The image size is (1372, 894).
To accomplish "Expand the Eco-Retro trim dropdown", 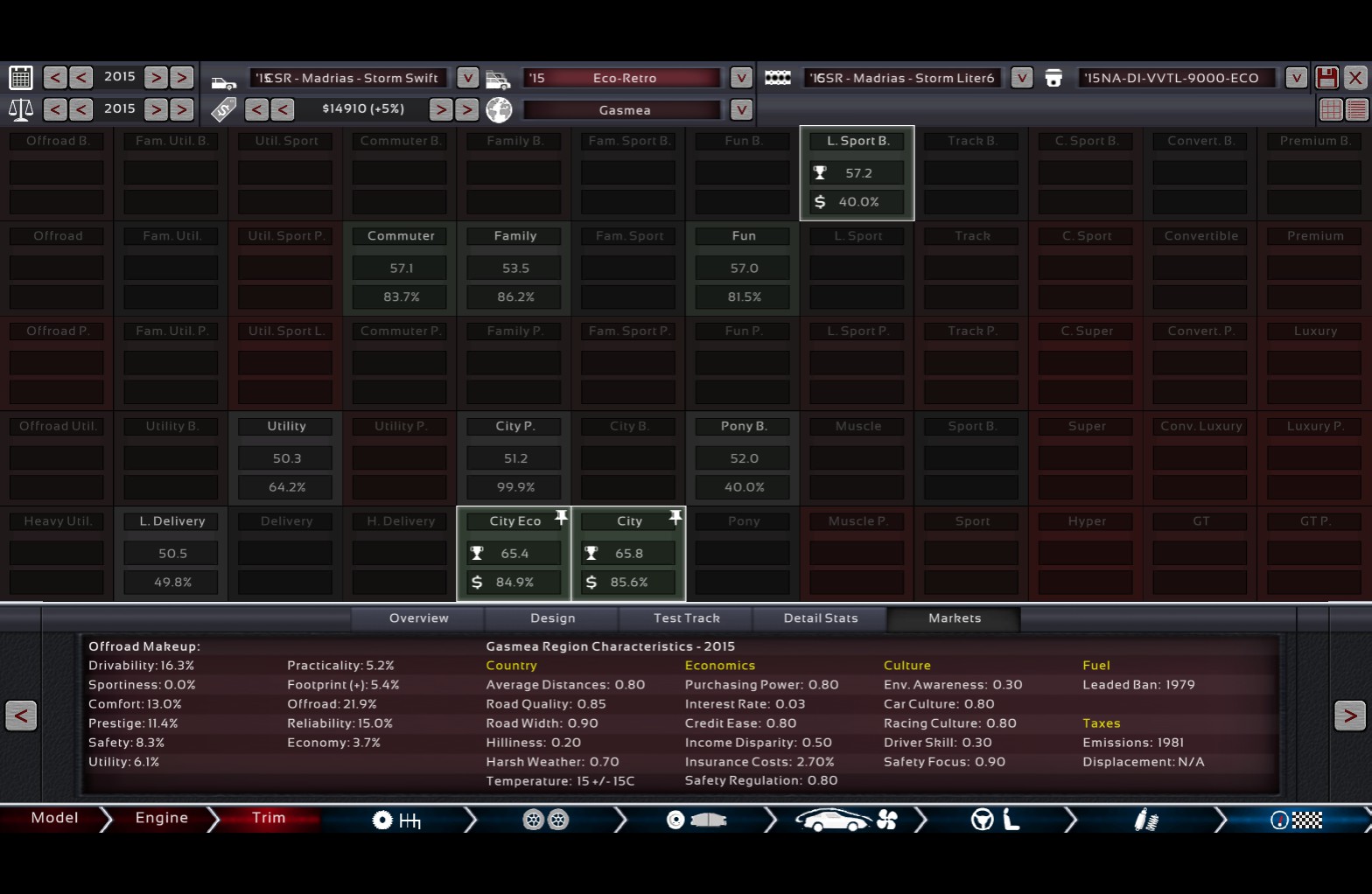I will coord(741,78).
